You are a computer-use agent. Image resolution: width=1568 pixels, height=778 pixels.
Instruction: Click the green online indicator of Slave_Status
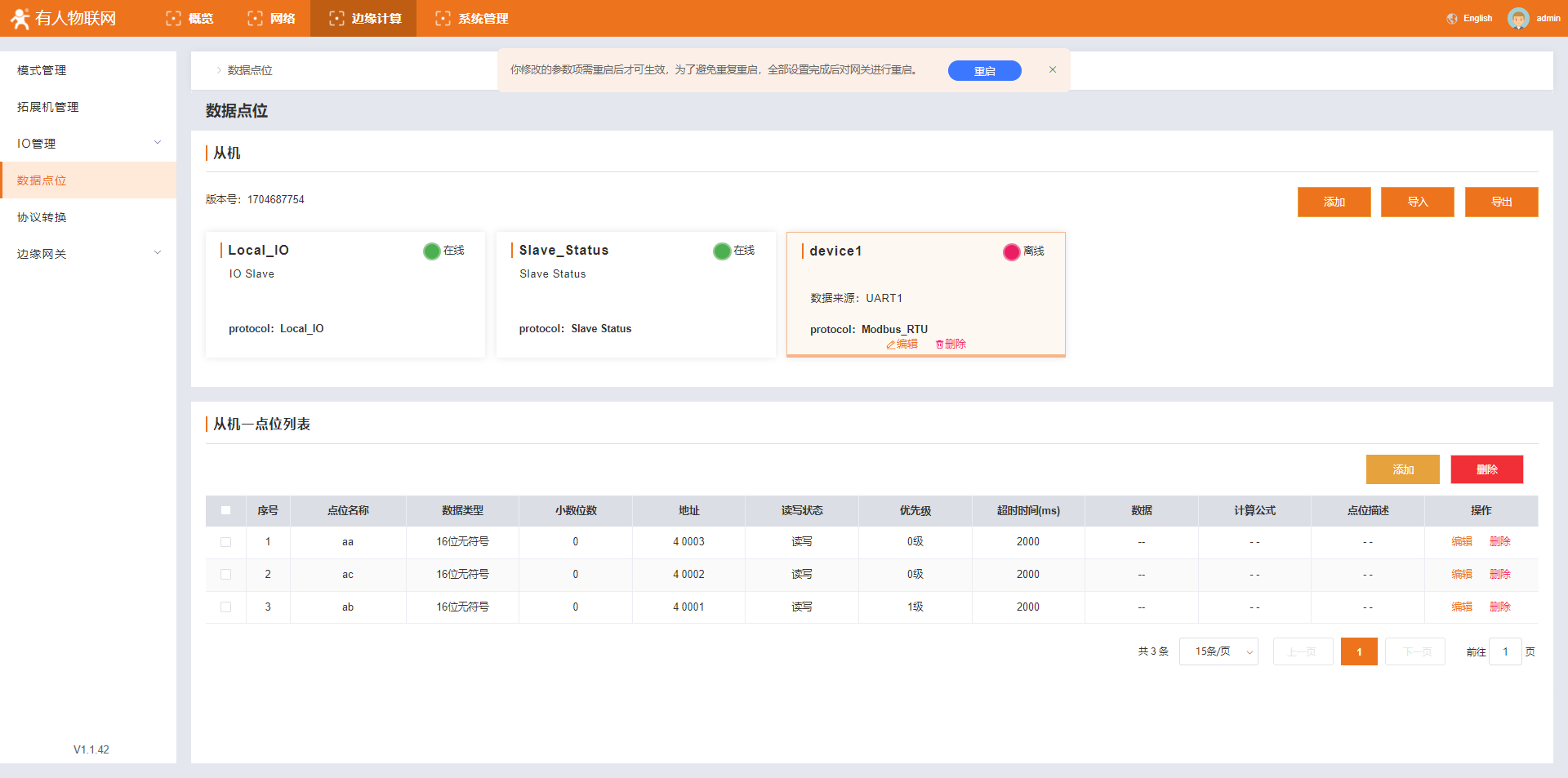point(722,251)
